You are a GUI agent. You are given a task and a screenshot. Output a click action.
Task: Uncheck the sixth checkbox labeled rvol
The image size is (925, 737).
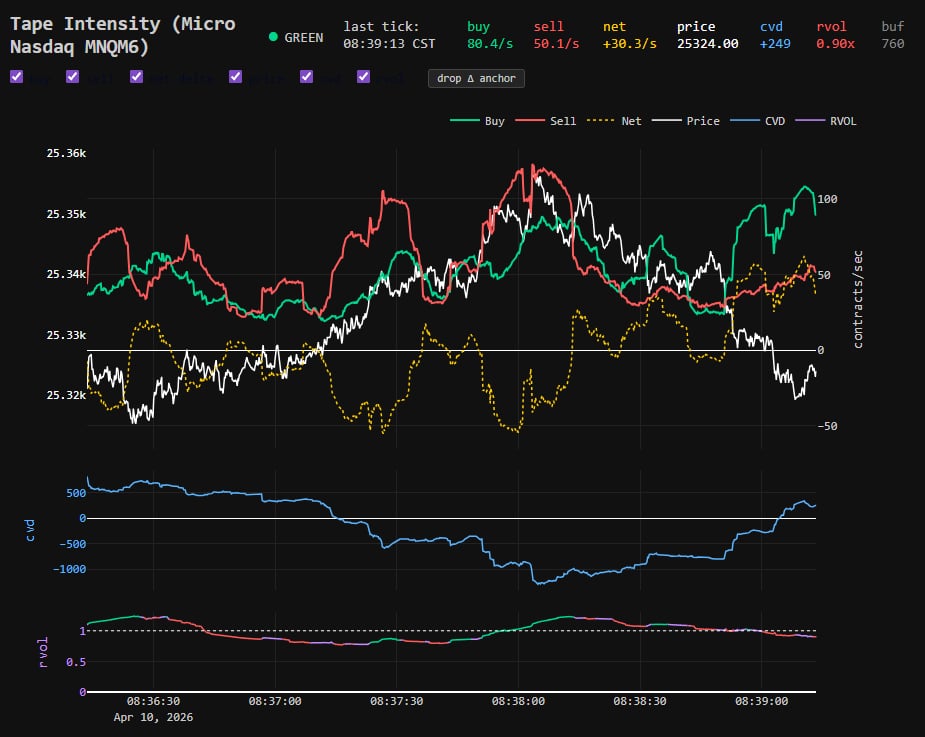tap(363, 77)
